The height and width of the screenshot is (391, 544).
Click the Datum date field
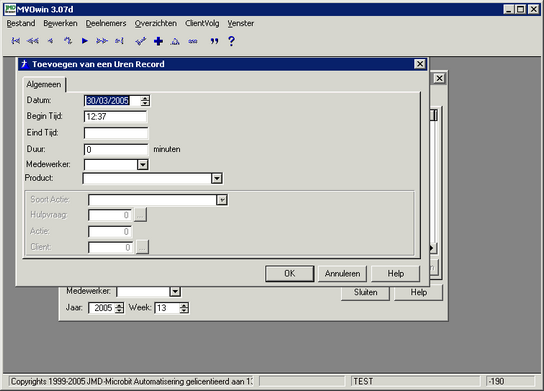[112, 101]
